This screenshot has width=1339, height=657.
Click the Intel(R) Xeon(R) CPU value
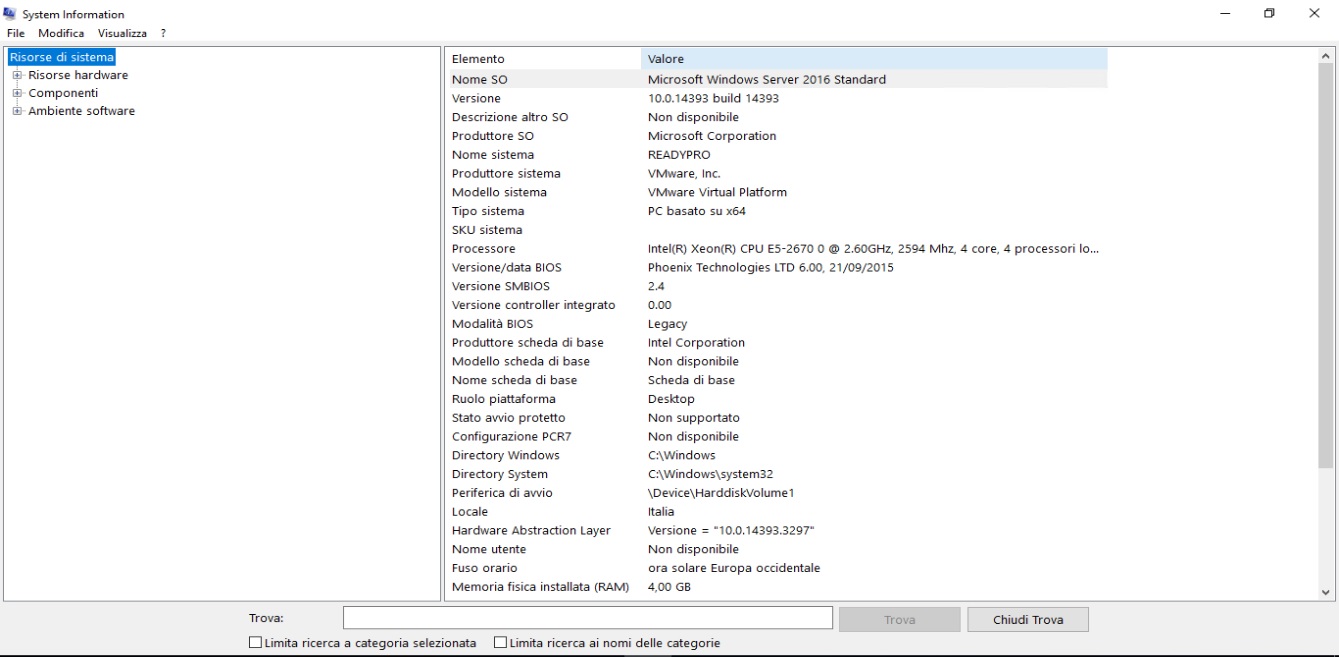(x=874, y=249)
